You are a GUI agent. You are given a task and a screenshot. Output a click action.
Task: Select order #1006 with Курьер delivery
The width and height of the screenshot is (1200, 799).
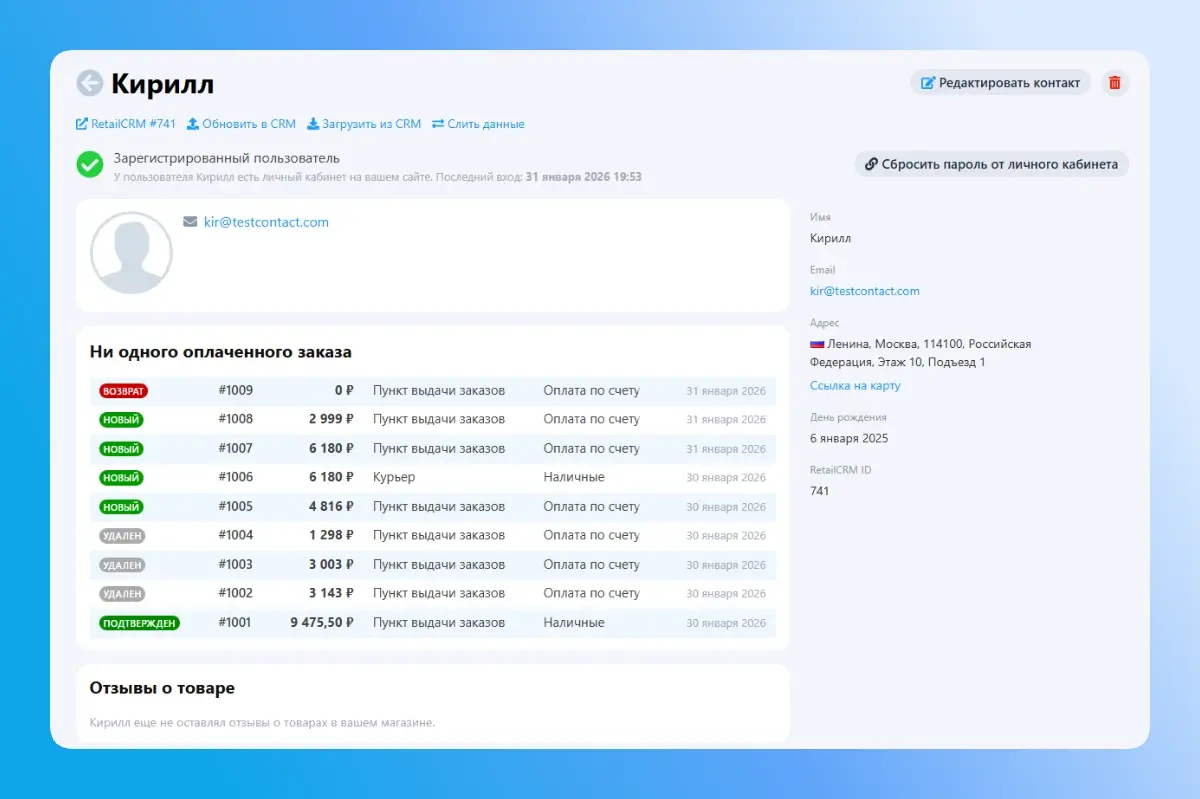click(235, 478)
